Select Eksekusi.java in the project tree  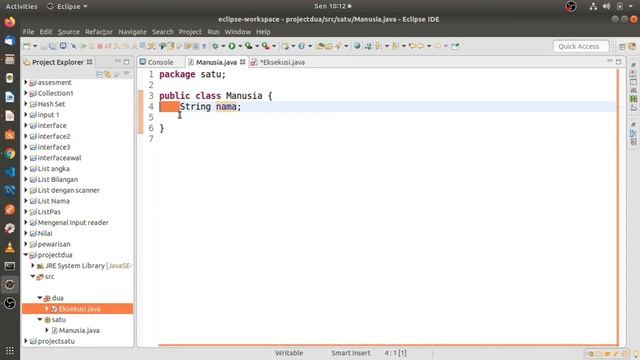pyautogui.click(x=78, y=309)
